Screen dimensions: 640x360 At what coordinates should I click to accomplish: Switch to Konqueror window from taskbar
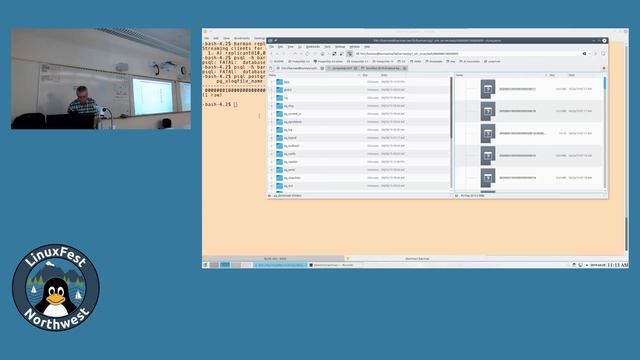[280, 265]
